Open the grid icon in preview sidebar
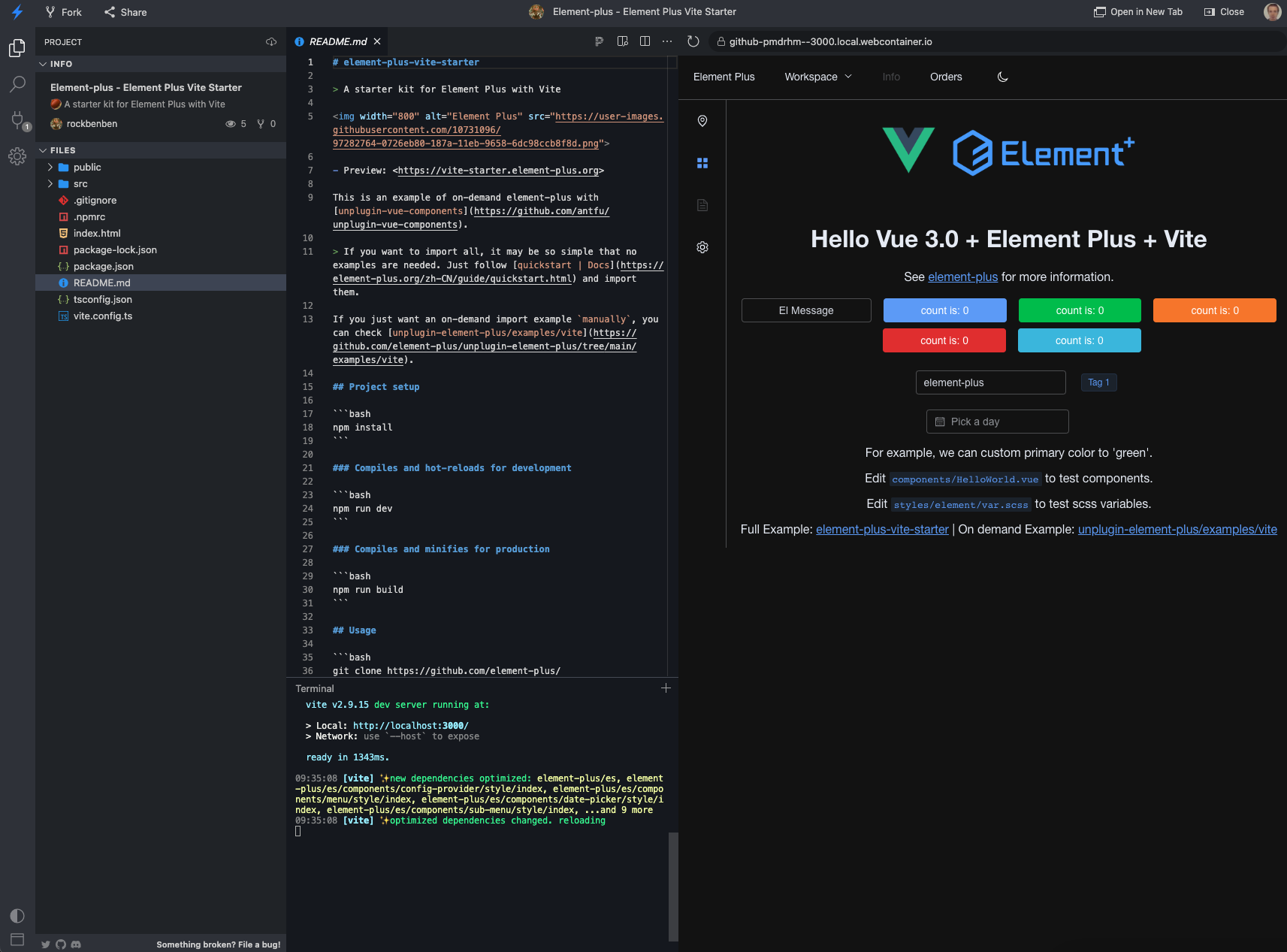Image resolution: width=1287 pixels, height=952 pixels. tap(702, 162)
